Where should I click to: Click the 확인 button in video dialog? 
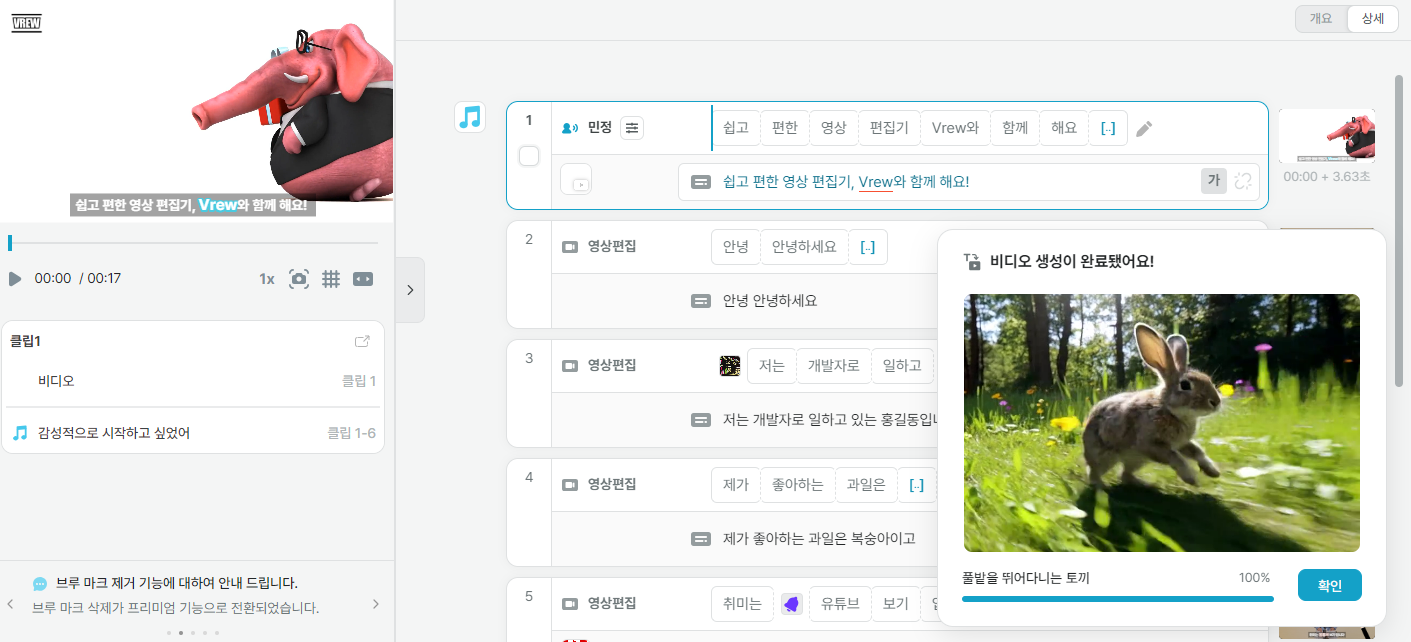tap(1330, 585)
